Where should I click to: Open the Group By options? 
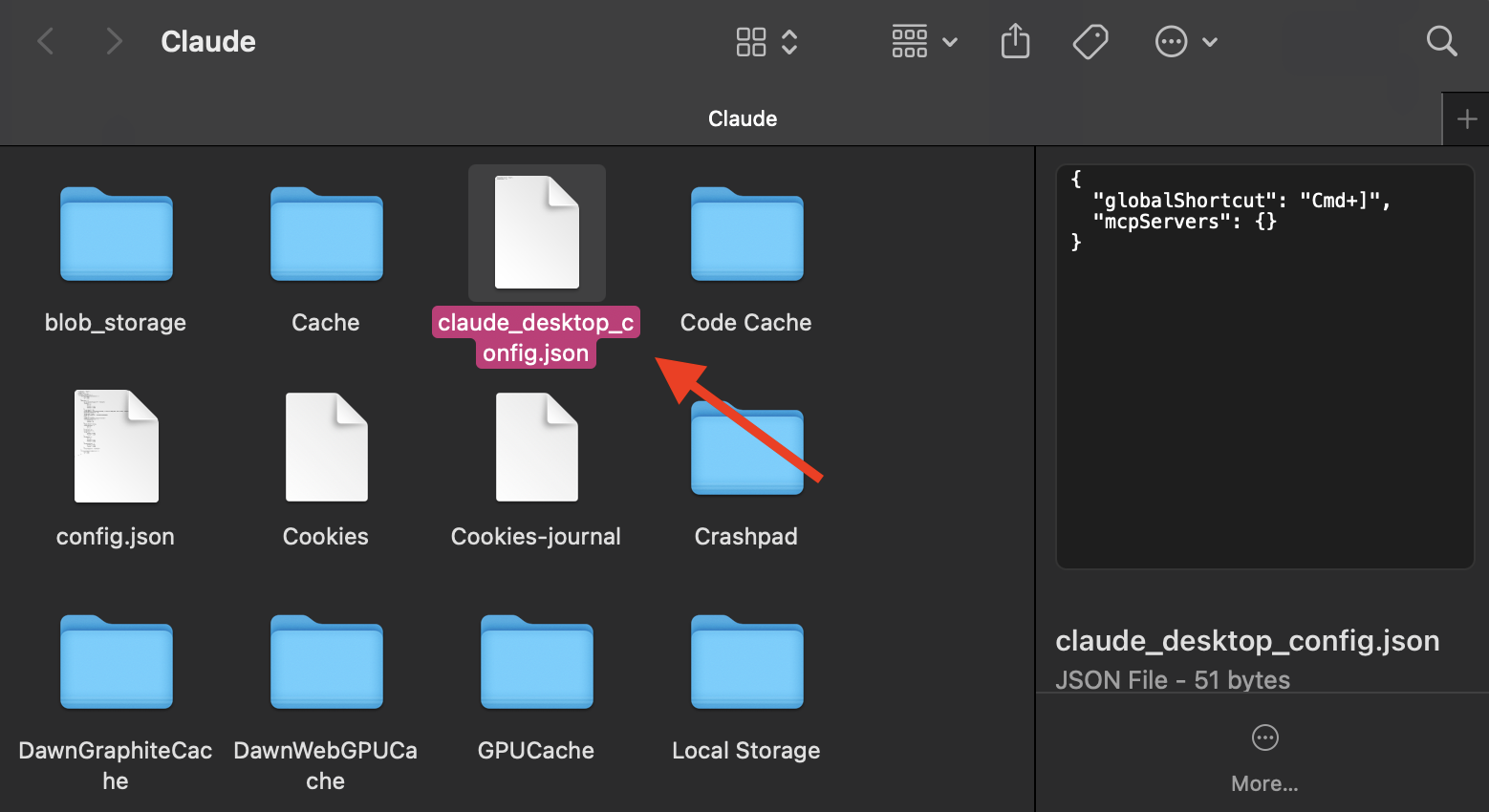tap(924, 41)
